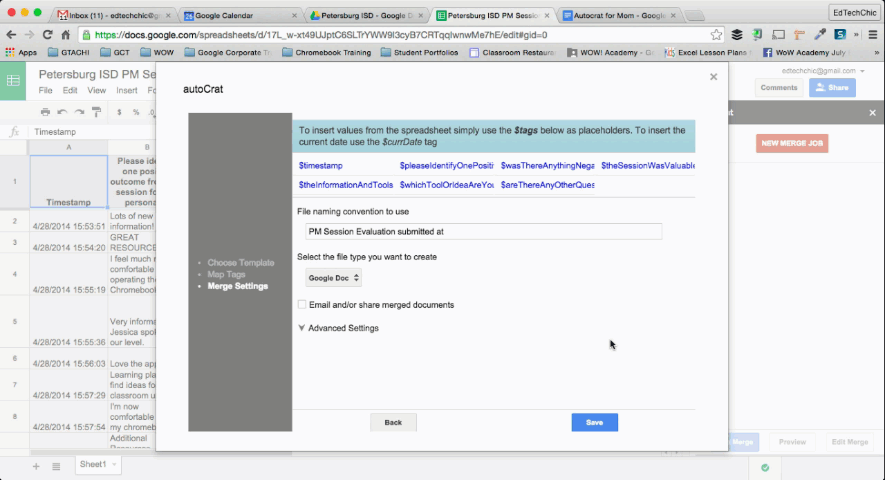Screen dimensions: 885x480
Task: Click the blue Share button
Action: (x=832, y=88)
